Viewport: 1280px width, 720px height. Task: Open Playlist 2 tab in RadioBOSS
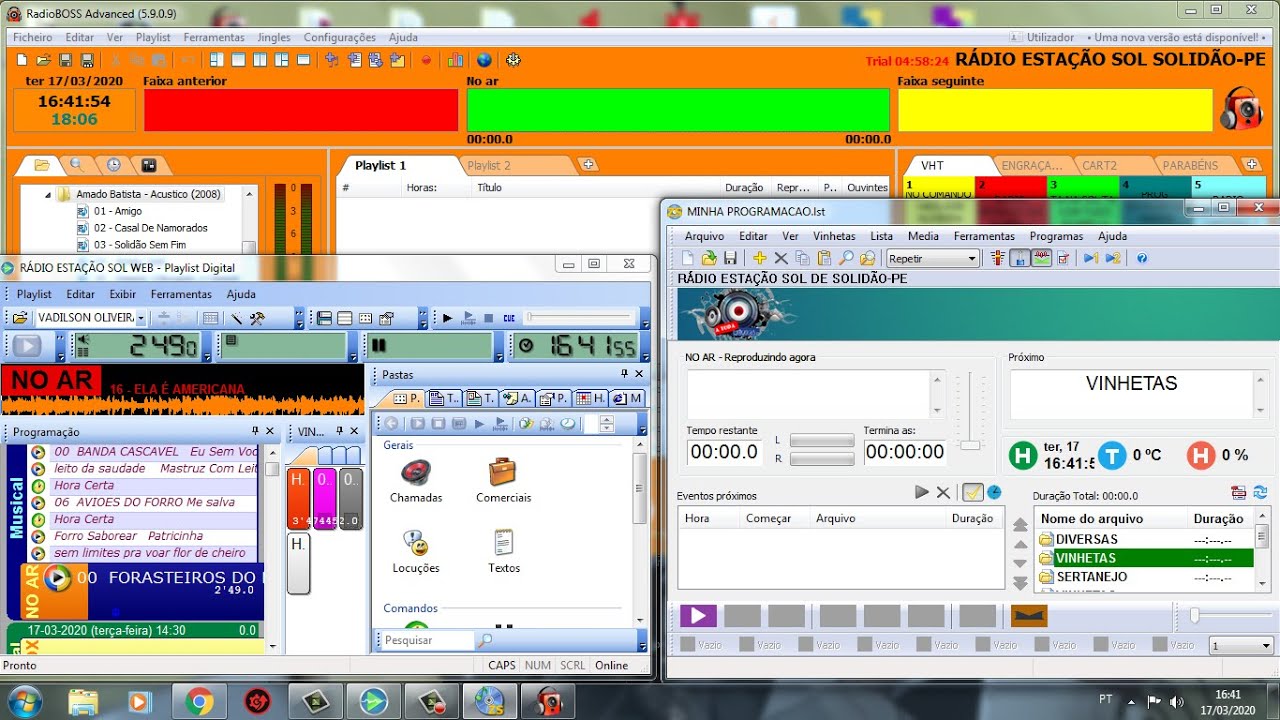[x=489, y=165]
